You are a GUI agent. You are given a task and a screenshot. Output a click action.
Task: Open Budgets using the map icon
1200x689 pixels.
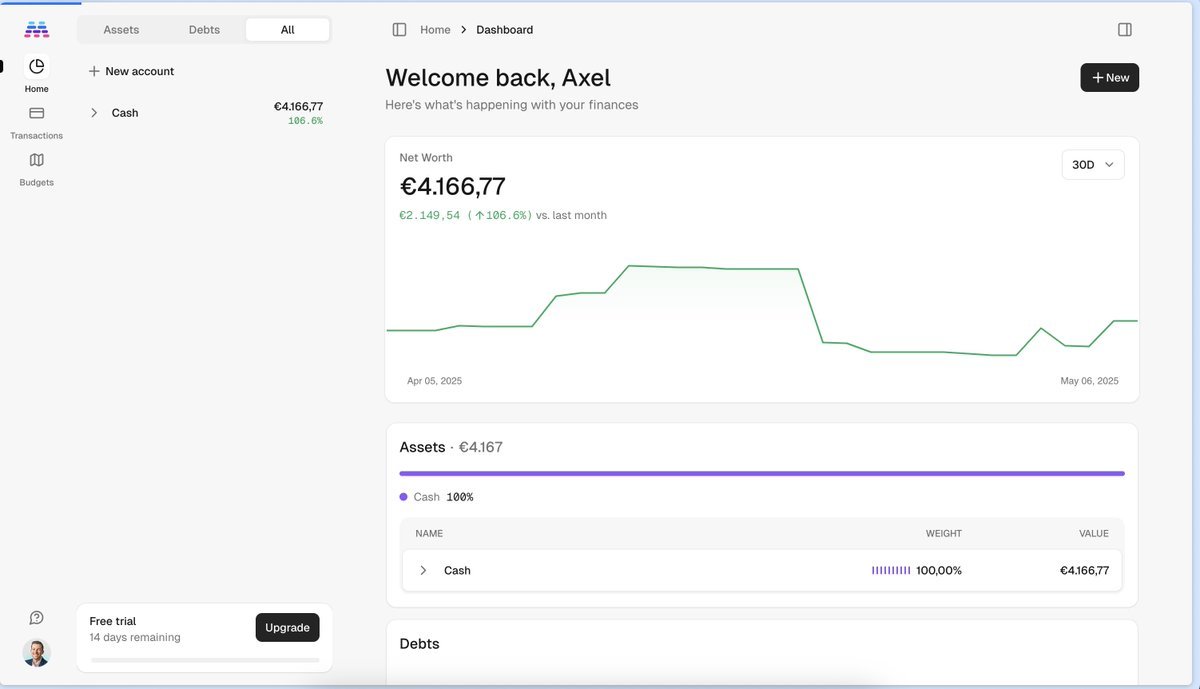click(37, 160)
